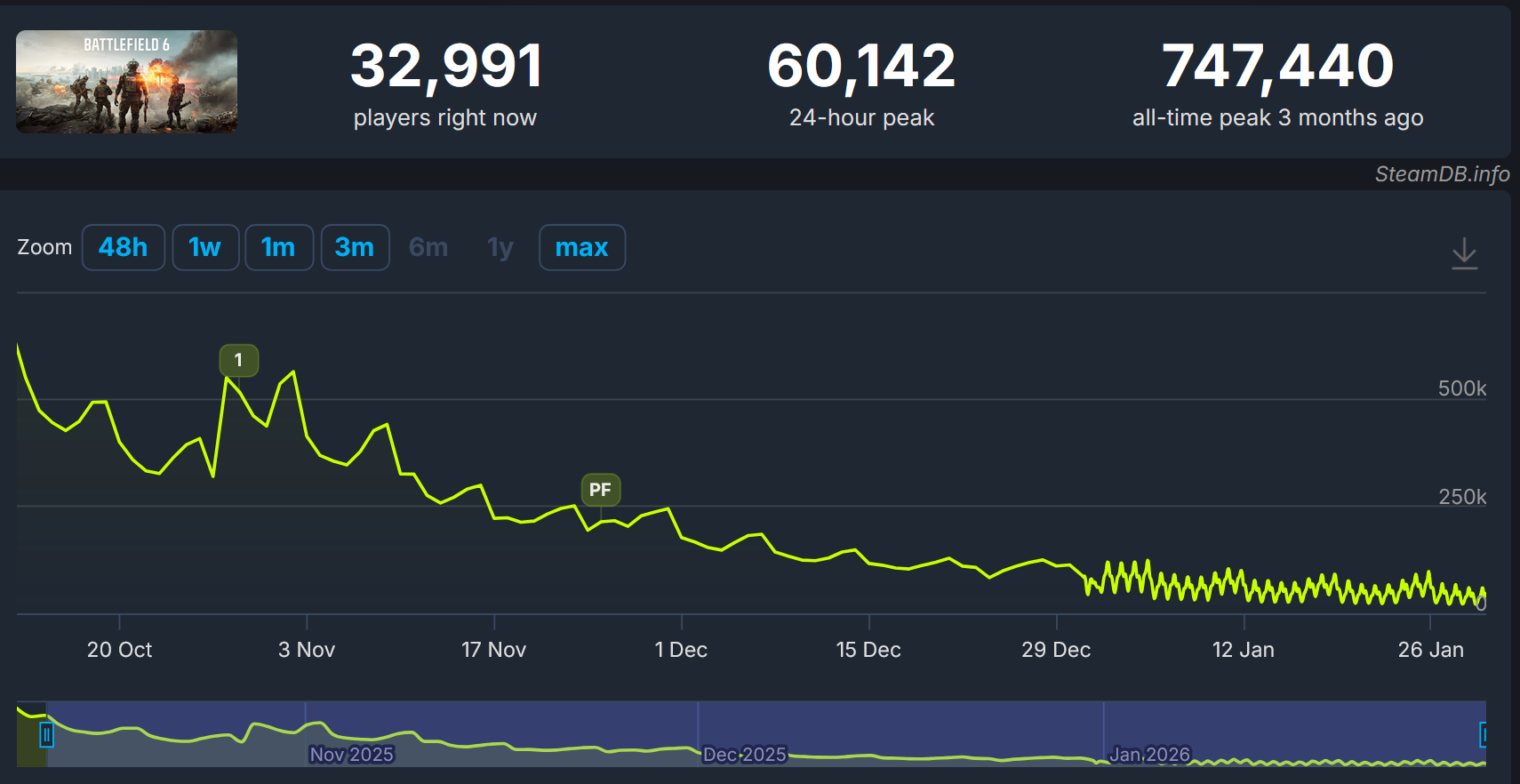Set chart zoom to 48h
1520x784 pixels.
(124, 247)
